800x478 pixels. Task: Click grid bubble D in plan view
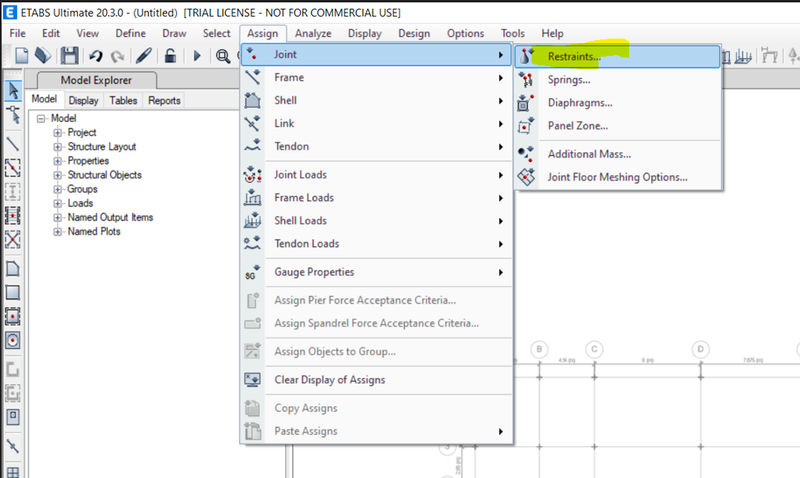701,349
